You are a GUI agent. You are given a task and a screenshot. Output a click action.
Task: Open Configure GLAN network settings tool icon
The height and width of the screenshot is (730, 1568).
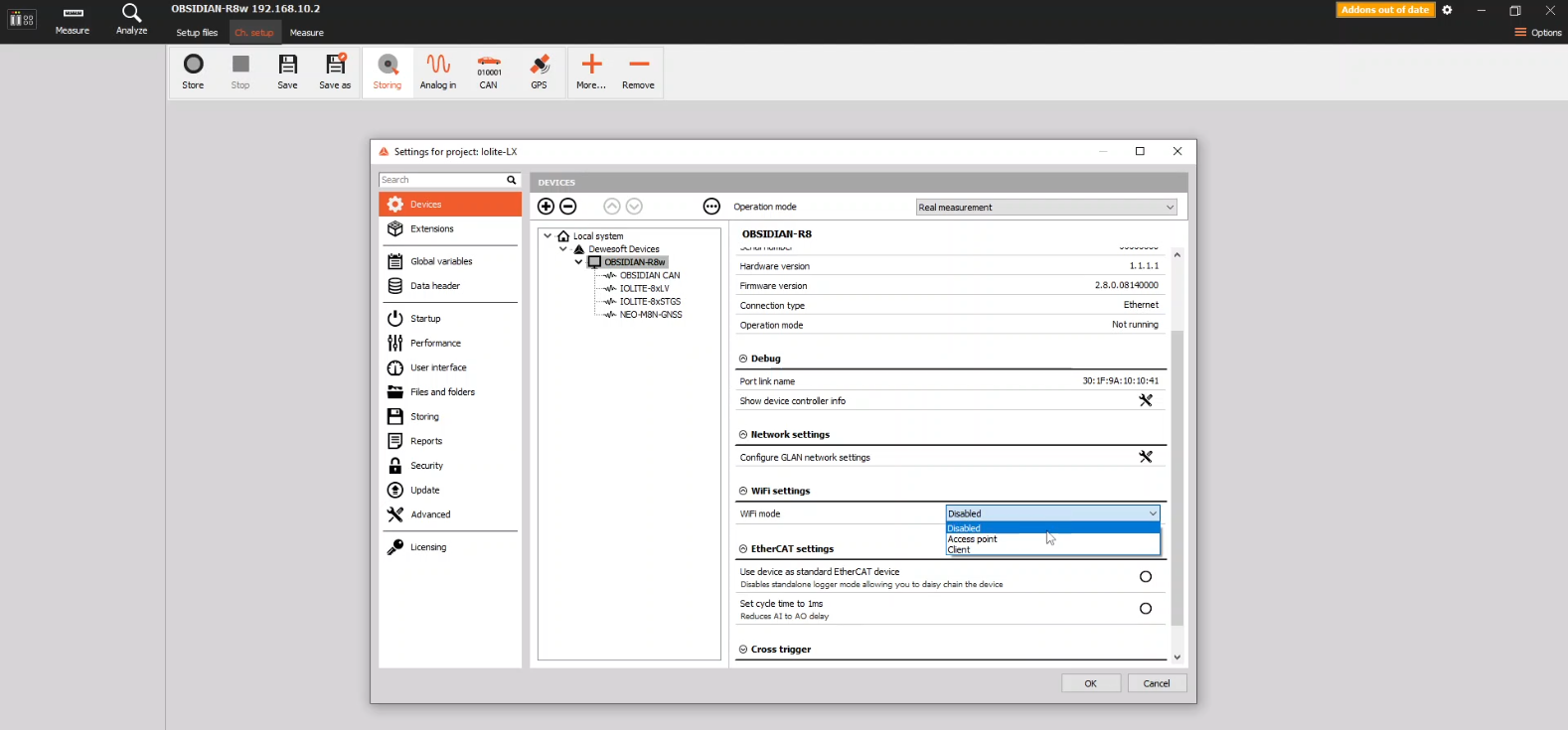pyautogui.click(x=1146, y=457)
